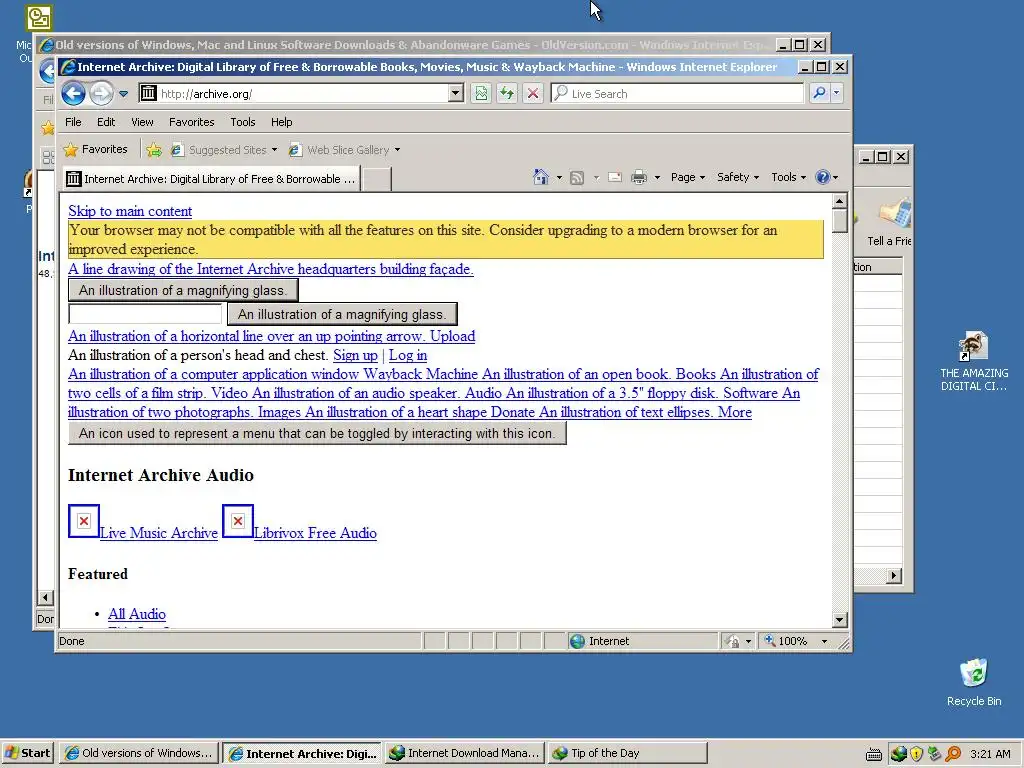
Task: Open a new blank tab
Action: pos(377,179)
